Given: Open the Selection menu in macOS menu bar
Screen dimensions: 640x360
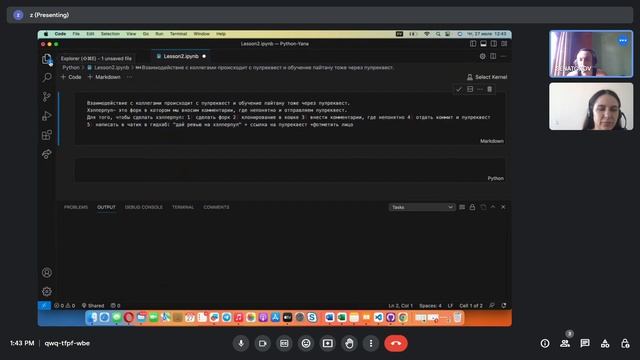Looking at the screenshot, I should (x=110, y=34).
